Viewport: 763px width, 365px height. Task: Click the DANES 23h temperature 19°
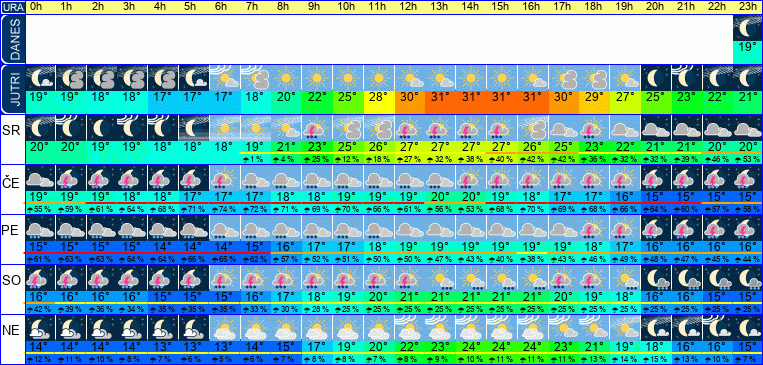click(x=747, y=47)
